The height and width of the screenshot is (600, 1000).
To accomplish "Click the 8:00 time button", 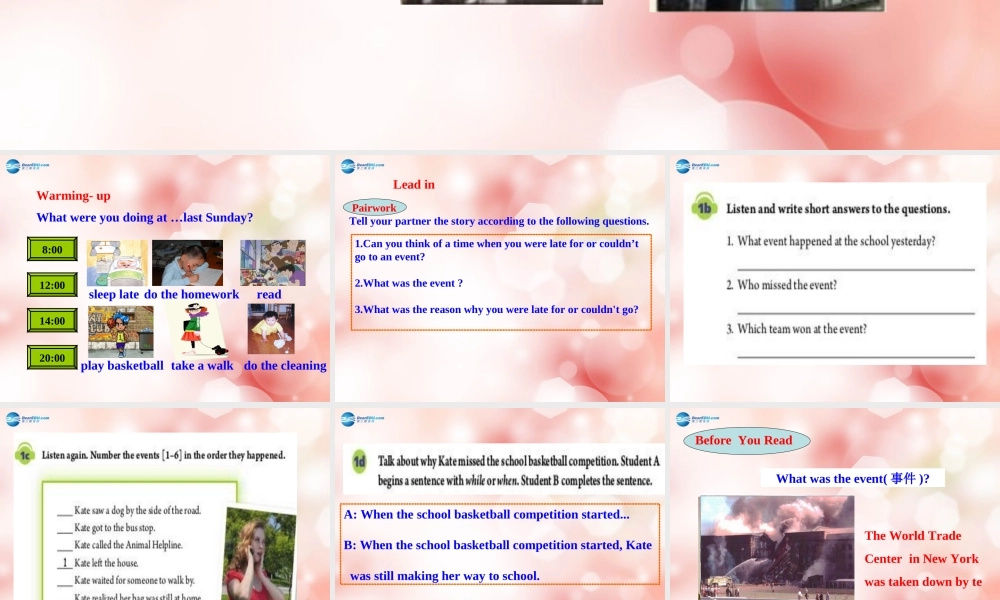I will pos(52,249).
